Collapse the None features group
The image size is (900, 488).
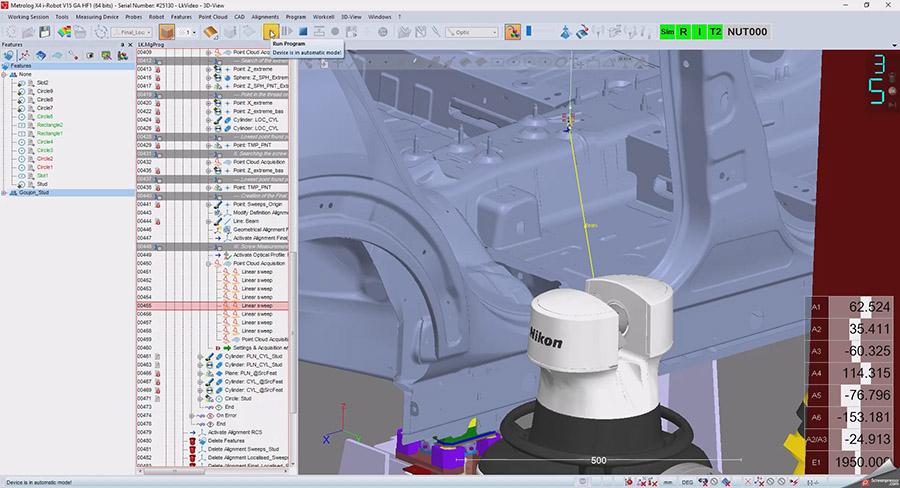pos(5,74)
